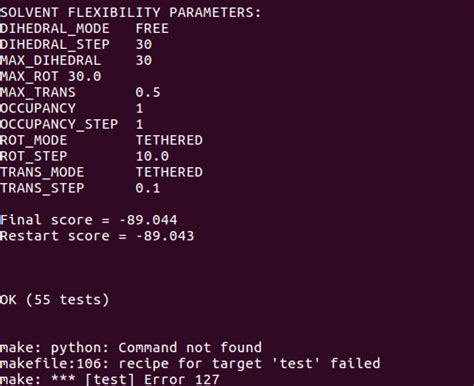
Task: Click the TETHERED value of TRANS_MODE
Action: (x=169, y=172)
